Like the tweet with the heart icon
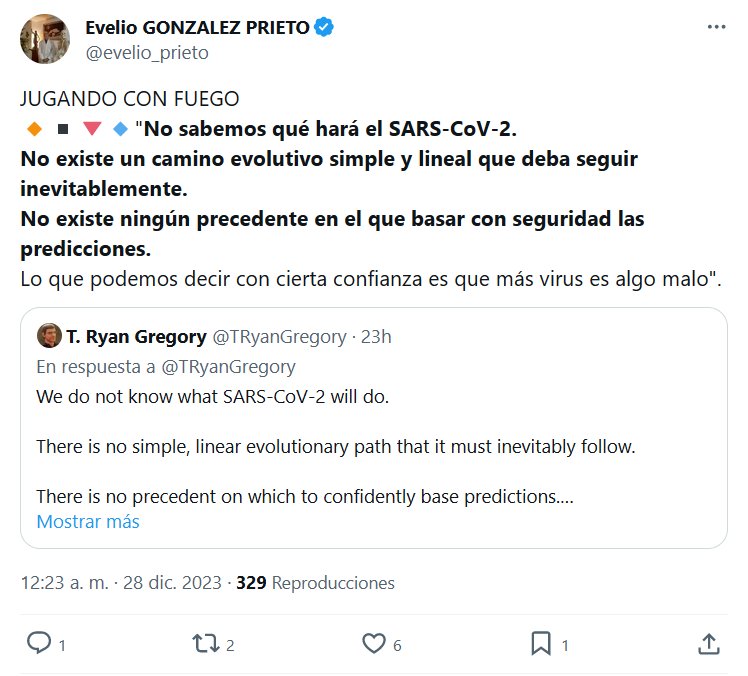 (371, 643)
